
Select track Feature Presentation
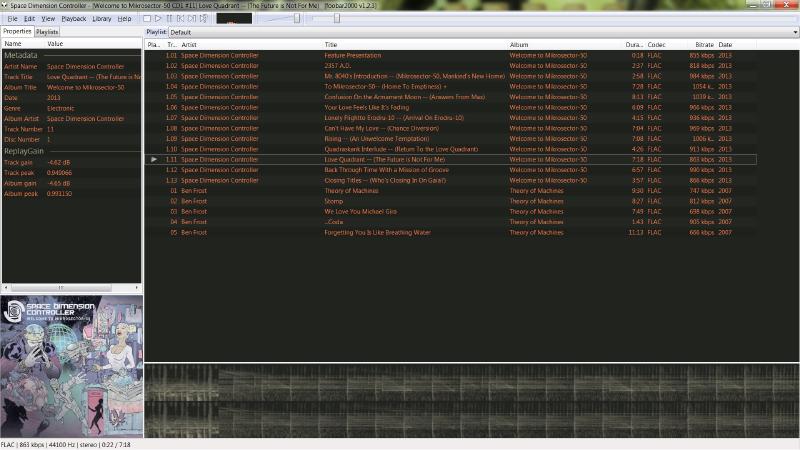point(451,55)
